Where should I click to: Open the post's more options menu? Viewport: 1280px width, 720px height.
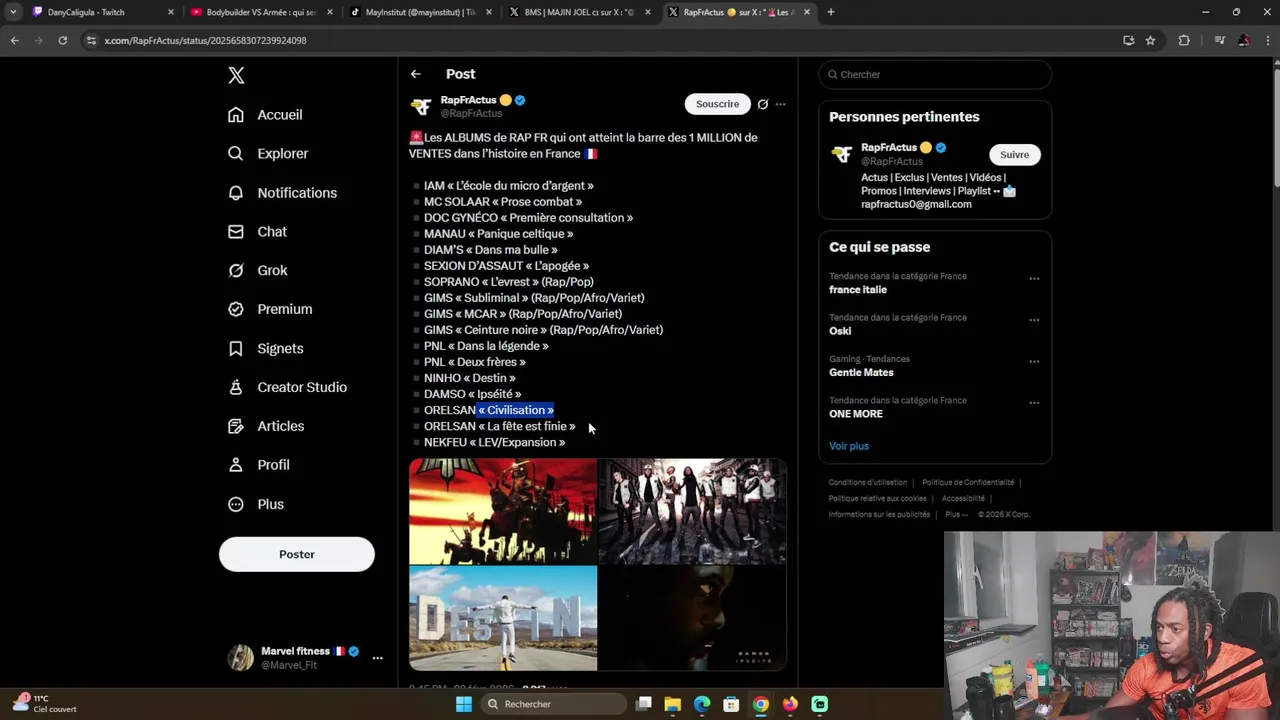click(x=781, y=104)
